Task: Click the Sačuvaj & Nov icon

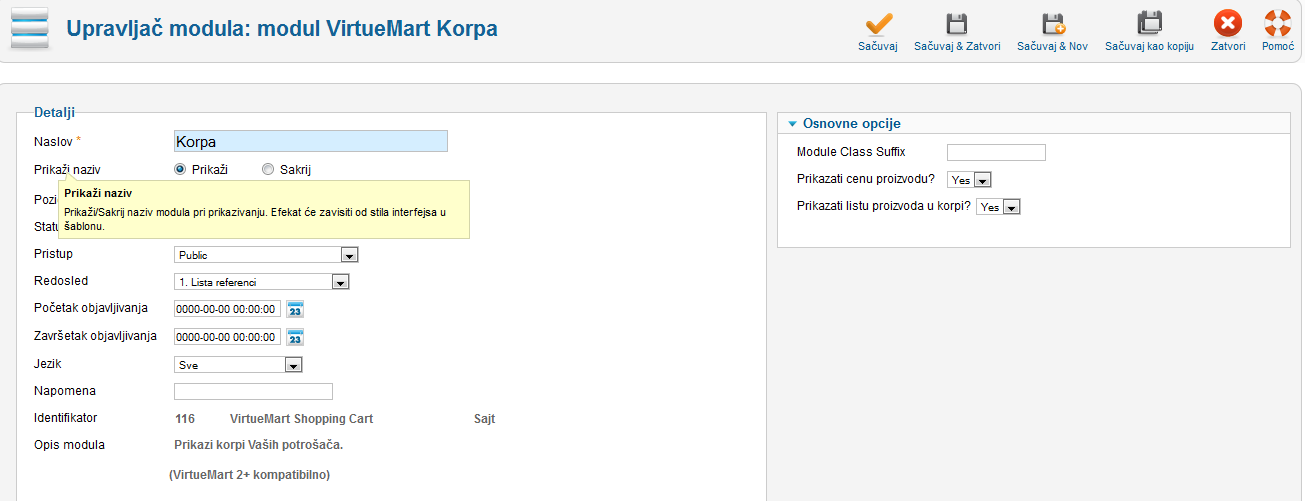Action: 1052,24
